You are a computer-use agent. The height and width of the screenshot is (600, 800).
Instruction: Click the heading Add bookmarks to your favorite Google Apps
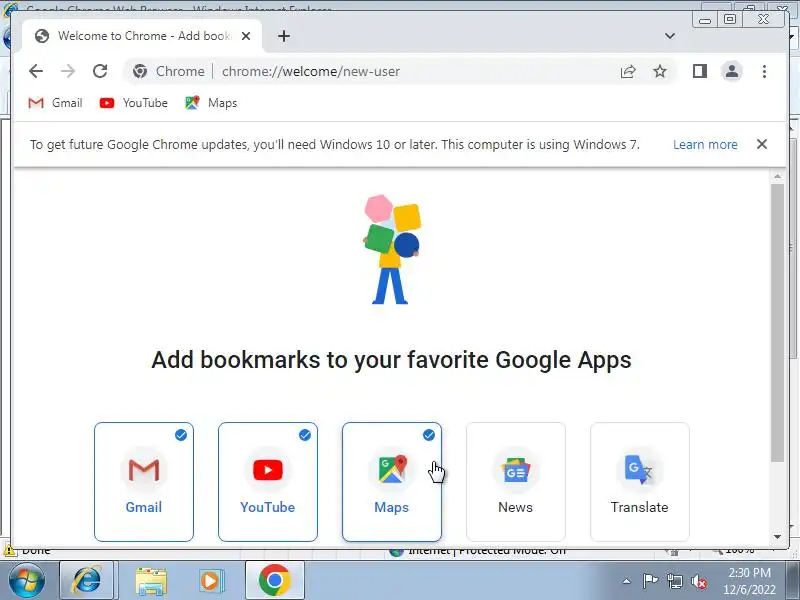coord(391,360)
